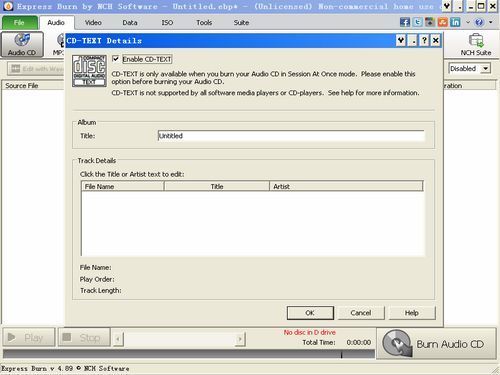The height and width of the screenshot is (375, 500).
Task: Confirm dialog with OK button
Action: pyautogui.click(x=310, y=313)
